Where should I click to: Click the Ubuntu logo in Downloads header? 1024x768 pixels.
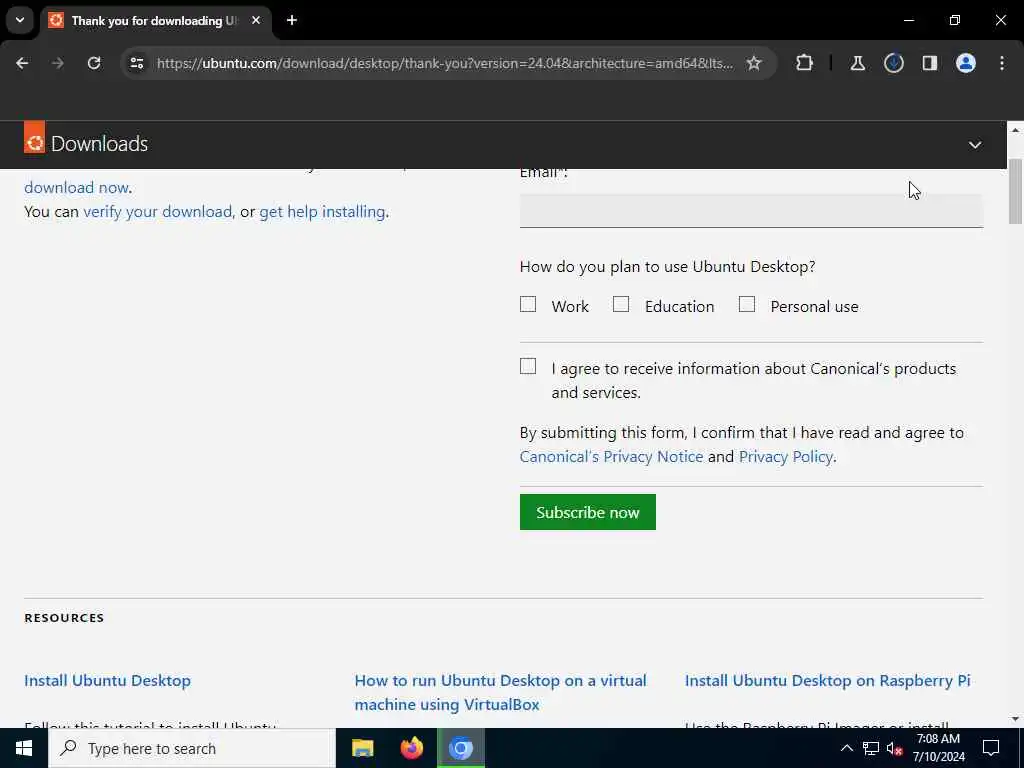[35, 138]
